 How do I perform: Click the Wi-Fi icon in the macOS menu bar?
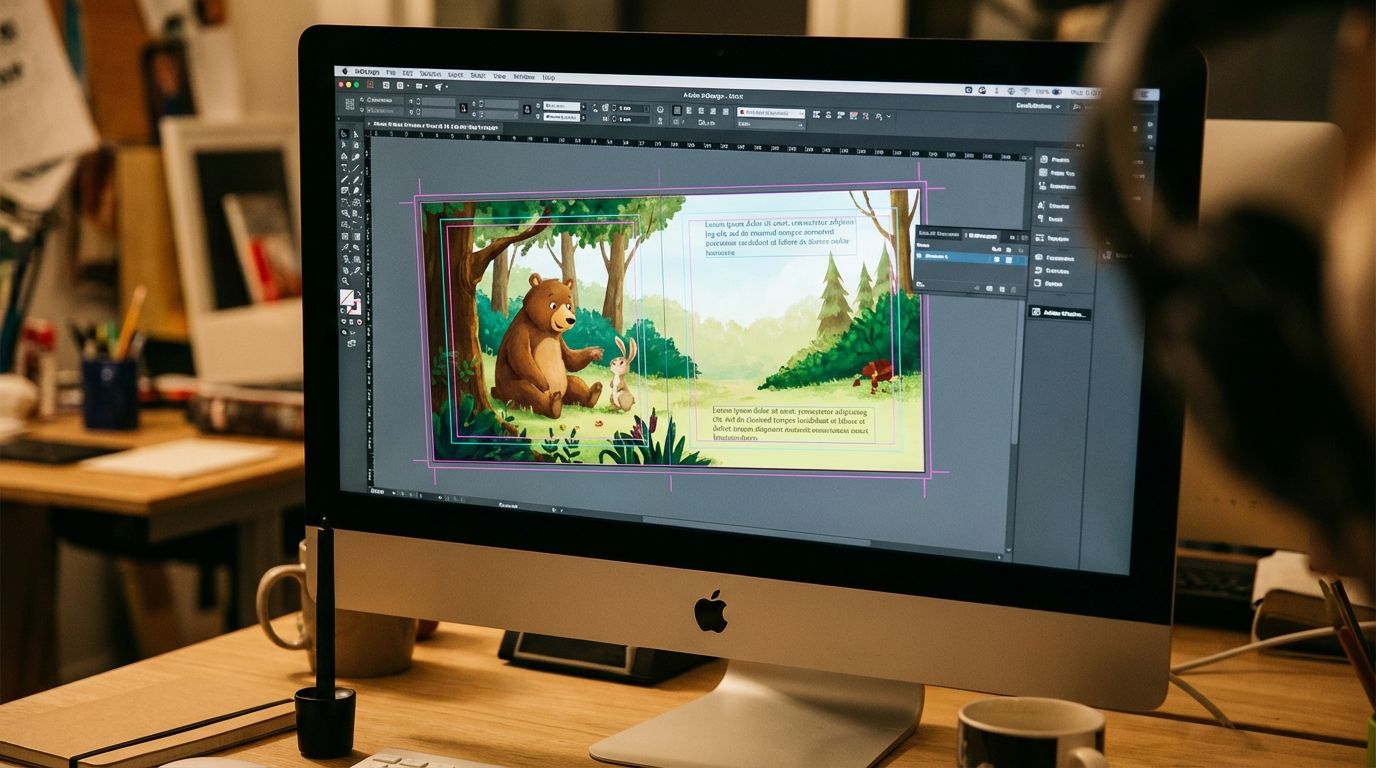1026,91
